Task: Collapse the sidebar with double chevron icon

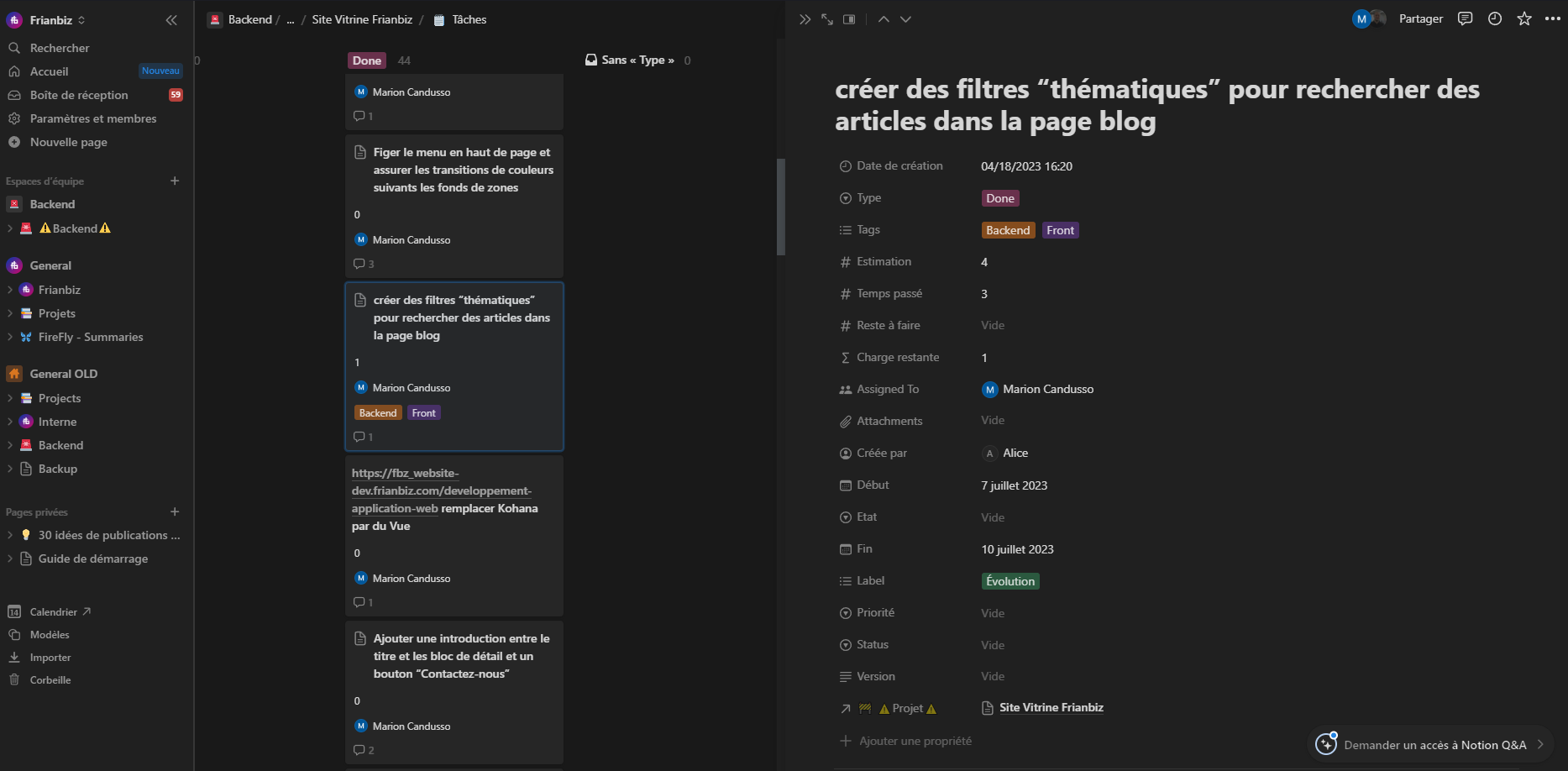Action: tap(171, 20)
